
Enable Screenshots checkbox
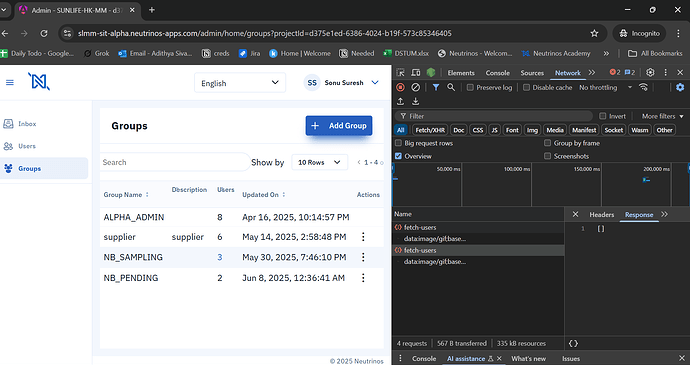tap(547, 156)
